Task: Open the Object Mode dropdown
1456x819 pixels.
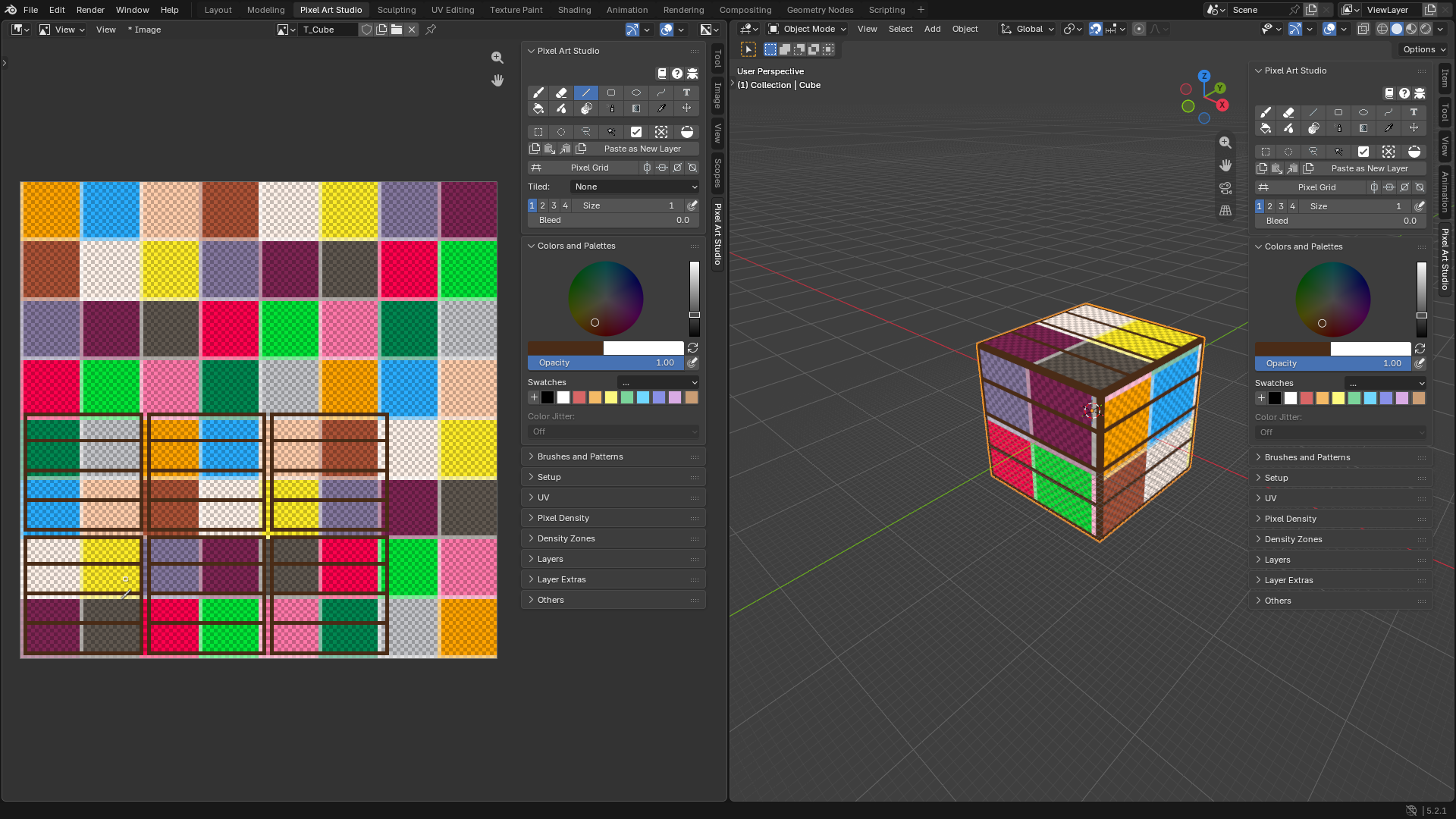Action: click(807, 29)
